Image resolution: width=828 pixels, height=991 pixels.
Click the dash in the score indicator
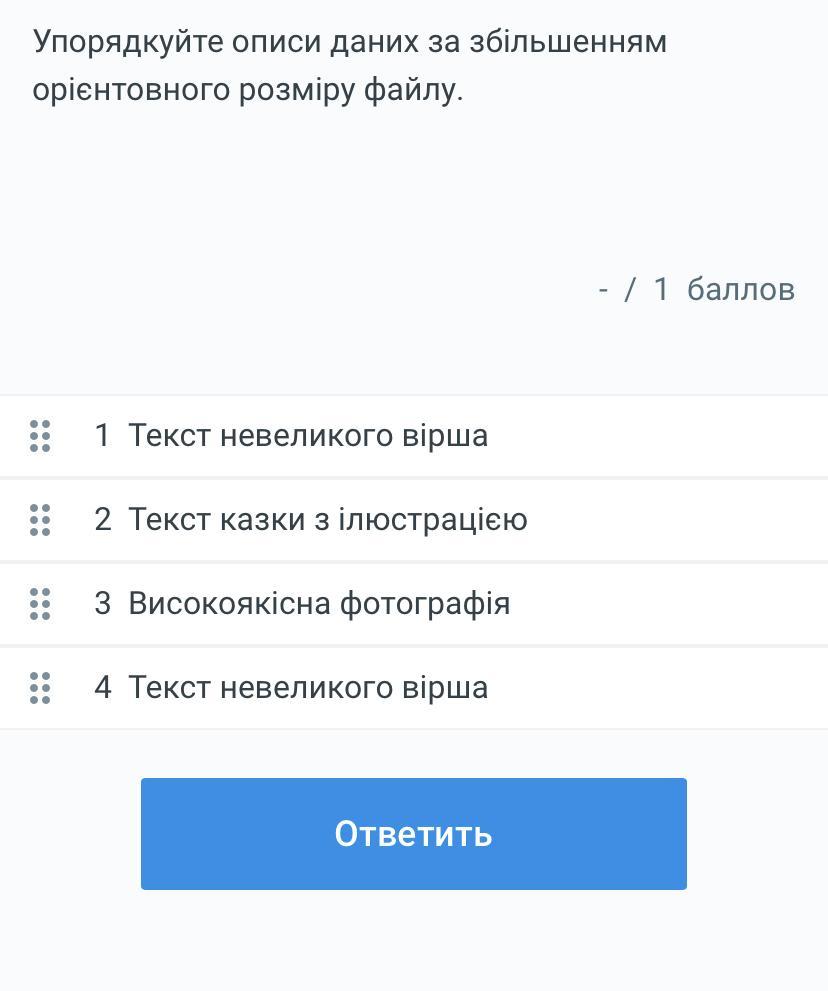[603, 291]
